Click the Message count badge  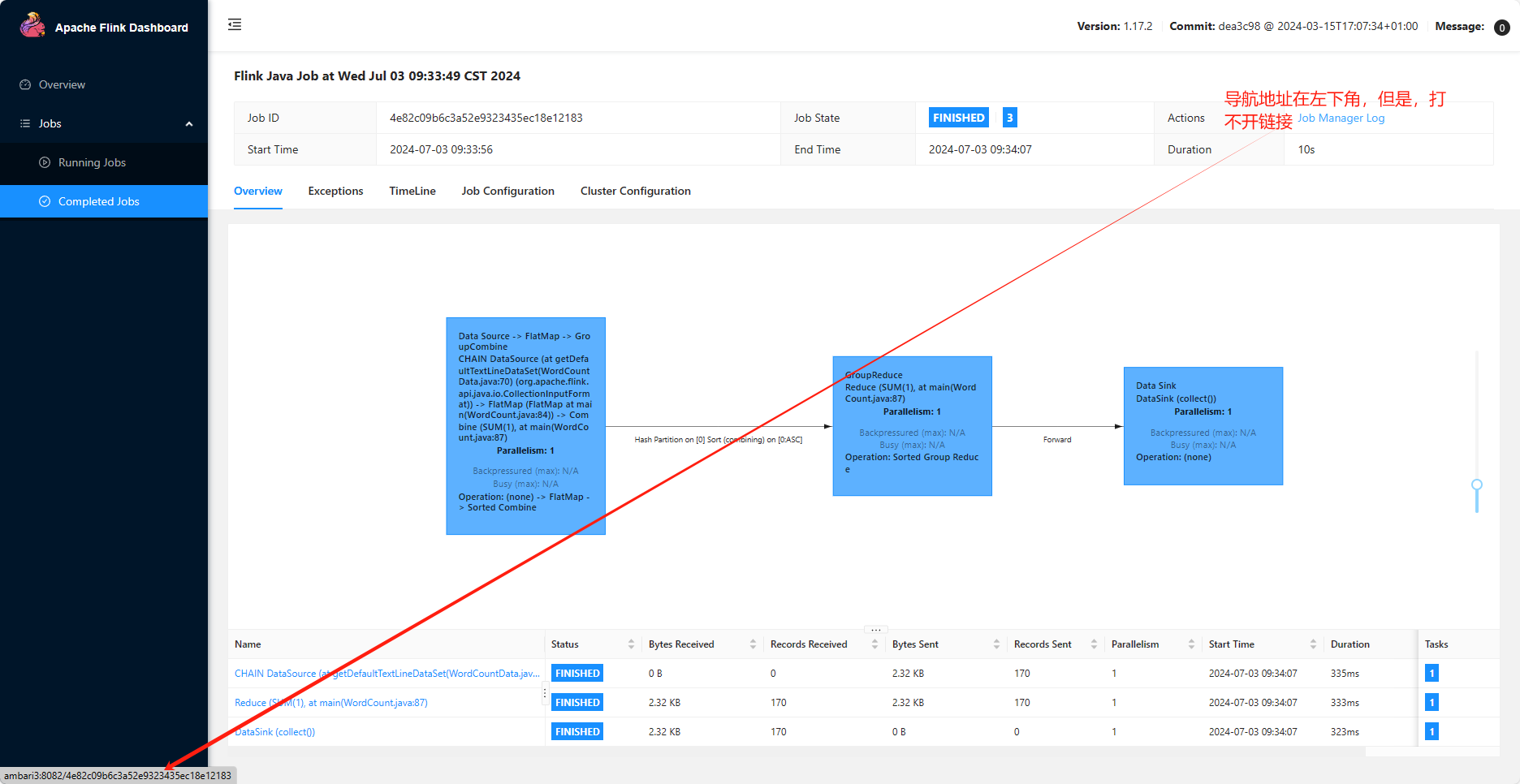(x=1502, y=28)
